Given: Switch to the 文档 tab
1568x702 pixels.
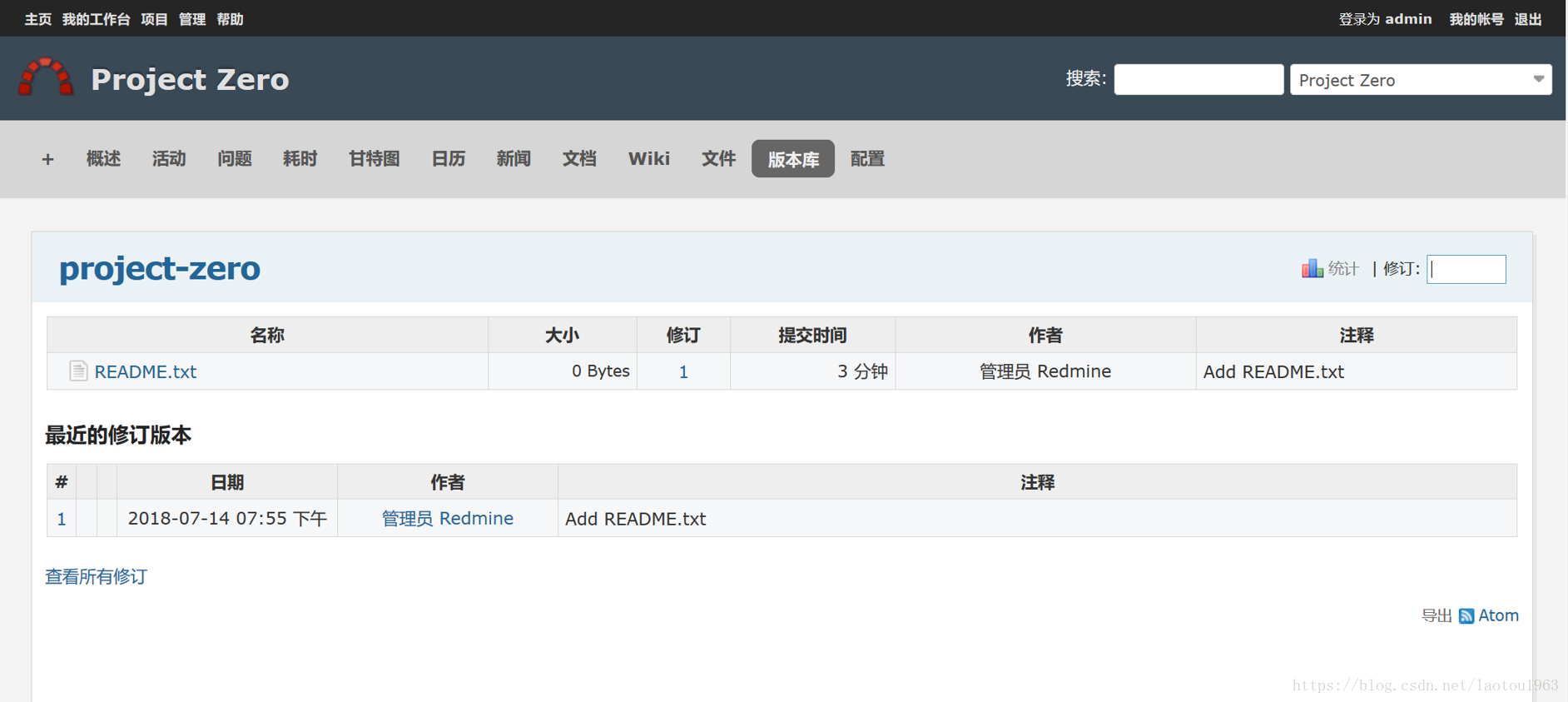Looking at the screenshot, I should [579, 158].
